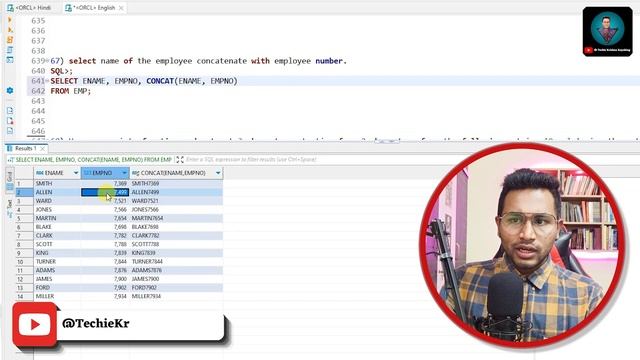
Task: Click the MARTIN name cell
Action: [x=57, y=218]
